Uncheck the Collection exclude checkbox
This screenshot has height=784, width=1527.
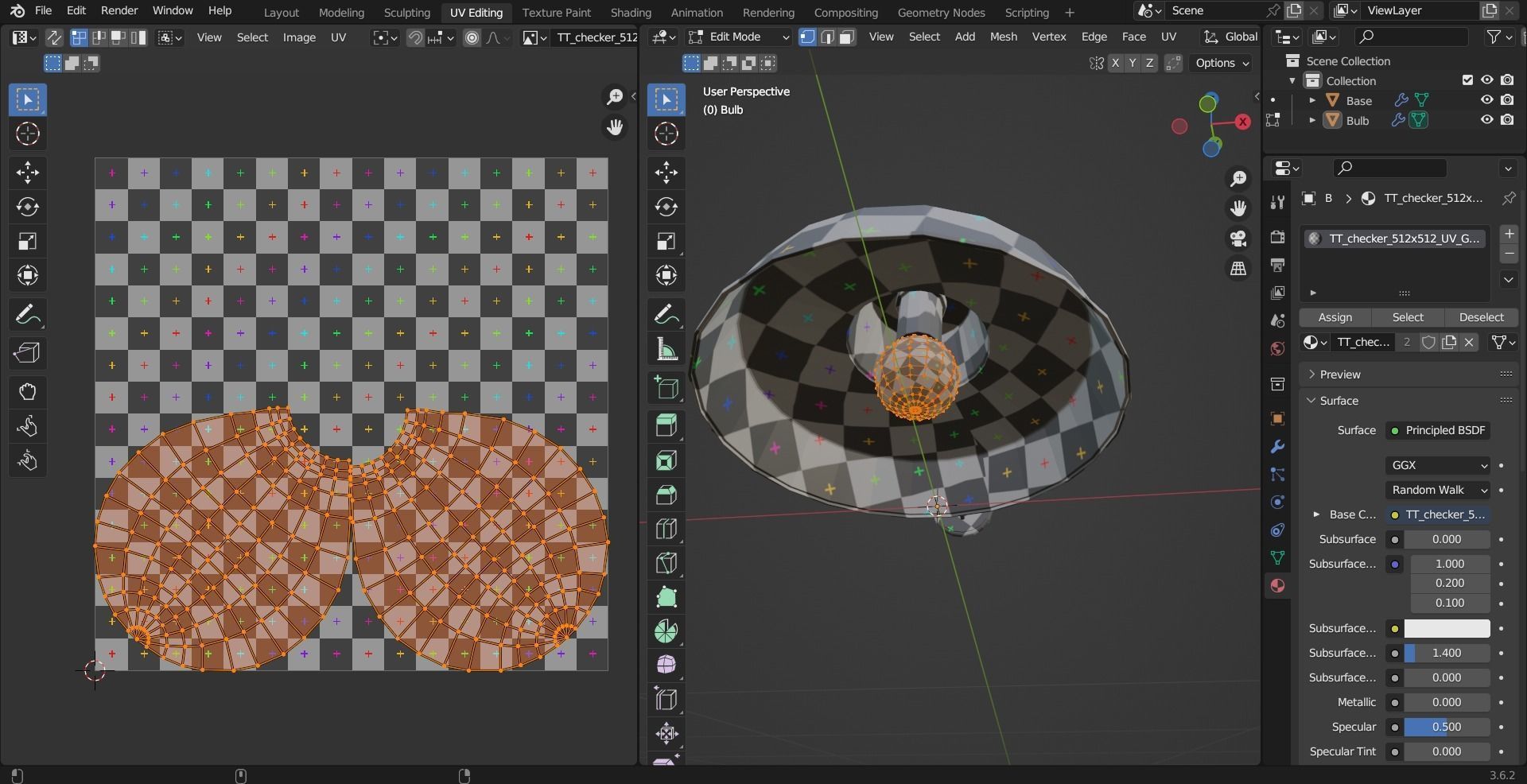(x=1467, y=80)
